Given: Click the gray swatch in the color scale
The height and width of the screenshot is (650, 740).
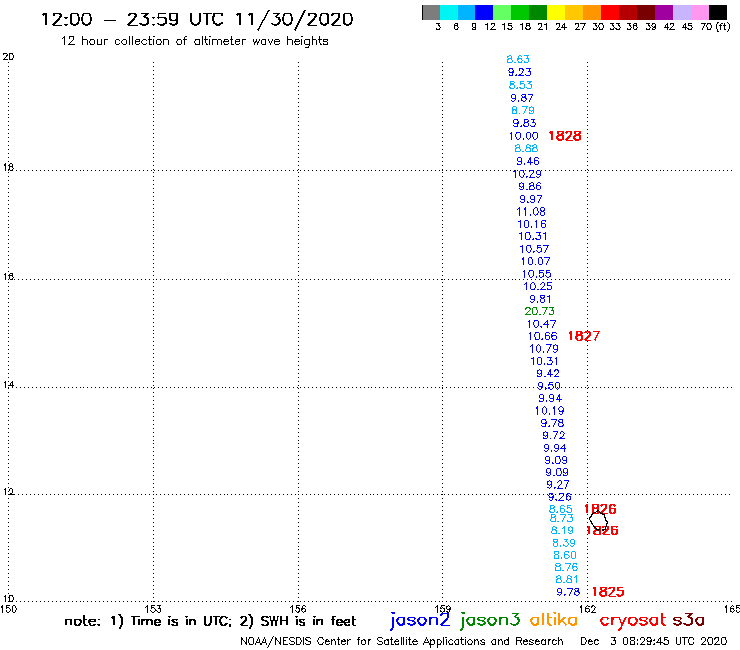Looking at the screenshot, I should 431,12.
